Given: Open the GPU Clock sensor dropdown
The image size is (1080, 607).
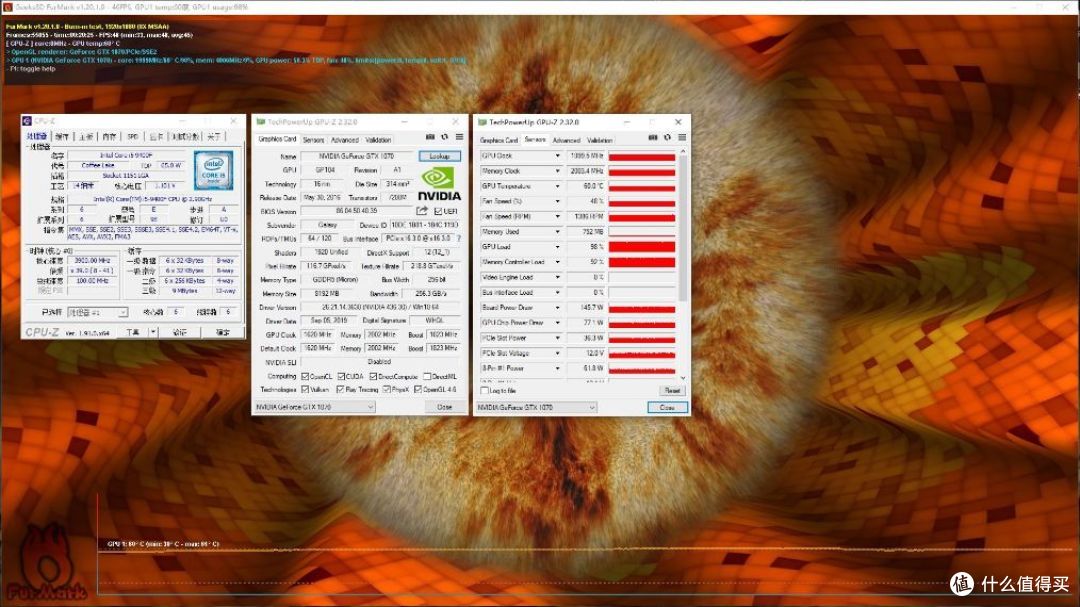Looking at the screenshot, I should tap(557, 156).
